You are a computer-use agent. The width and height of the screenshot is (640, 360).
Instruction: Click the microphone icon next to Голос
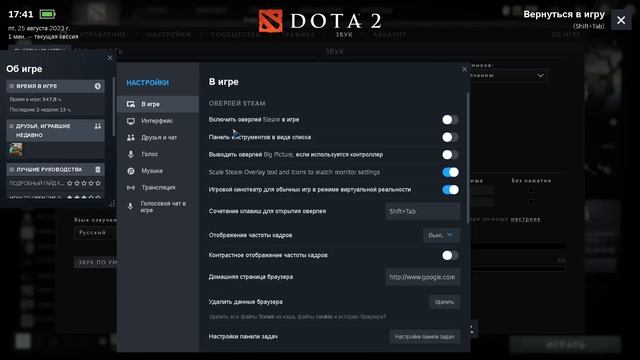point(131,154)
